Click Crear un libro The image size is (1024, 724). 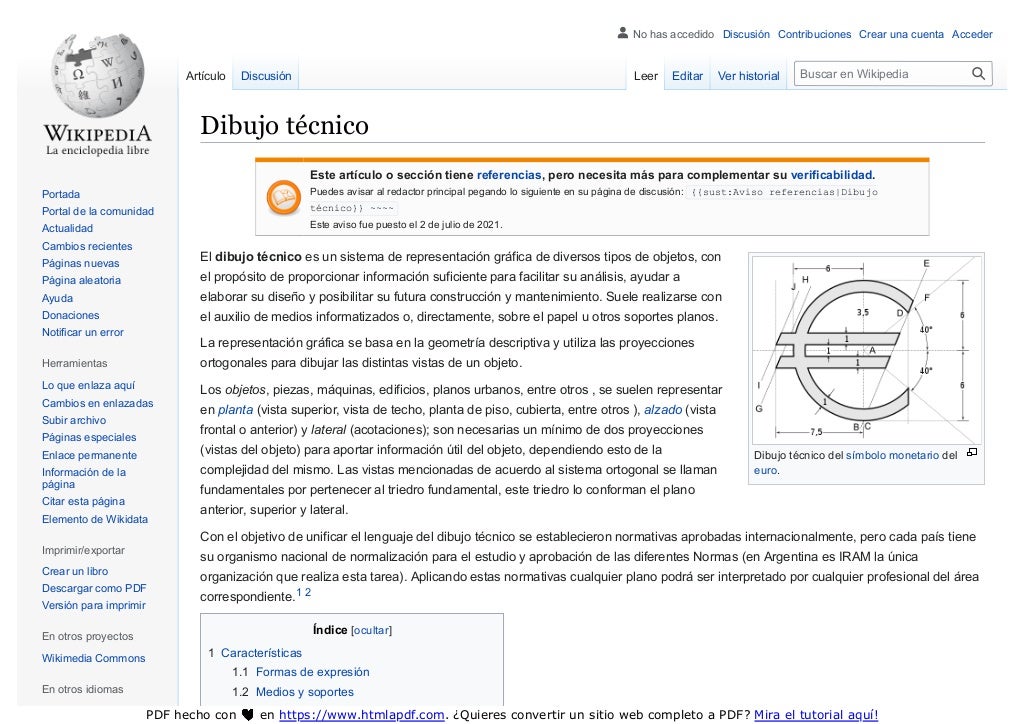pyautogui.click(x=75, y=571)
